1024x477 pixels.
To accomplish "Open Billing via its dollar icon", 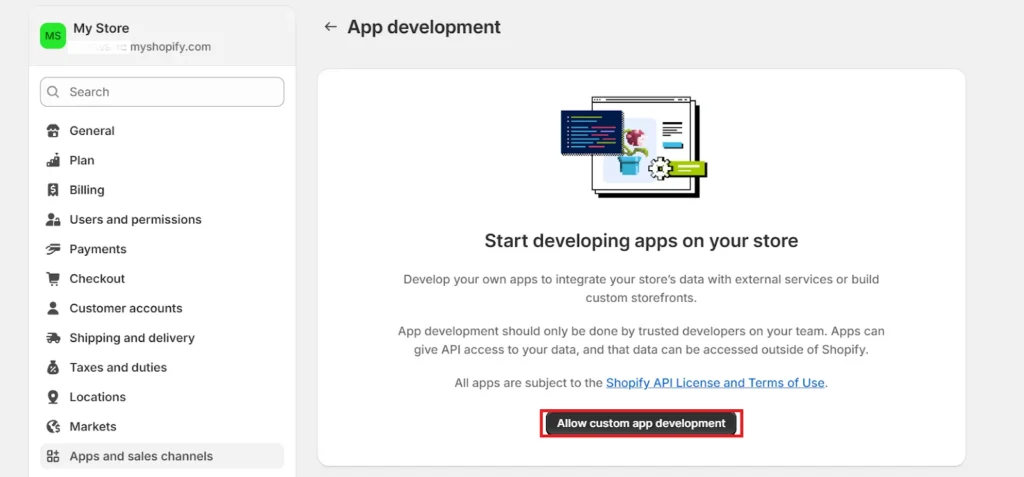I will [x=53, y=190].
